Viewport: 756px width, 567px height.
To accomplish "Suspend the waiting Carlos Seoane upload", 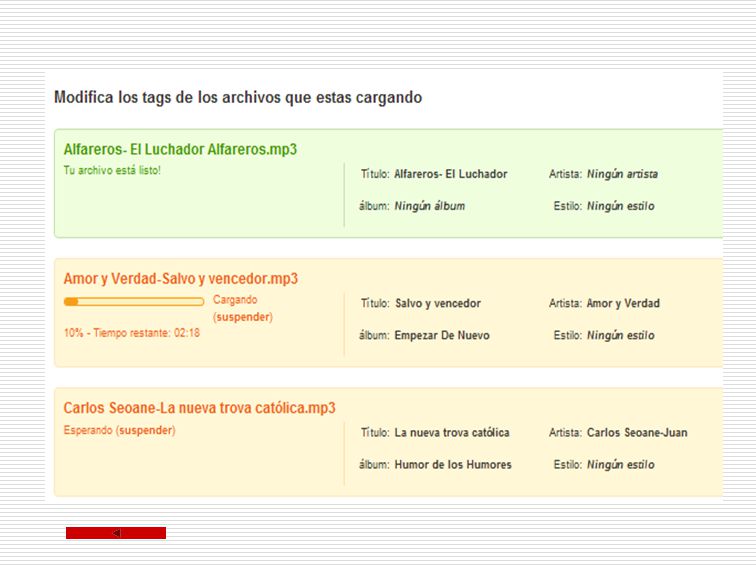I will click(146, 430).
